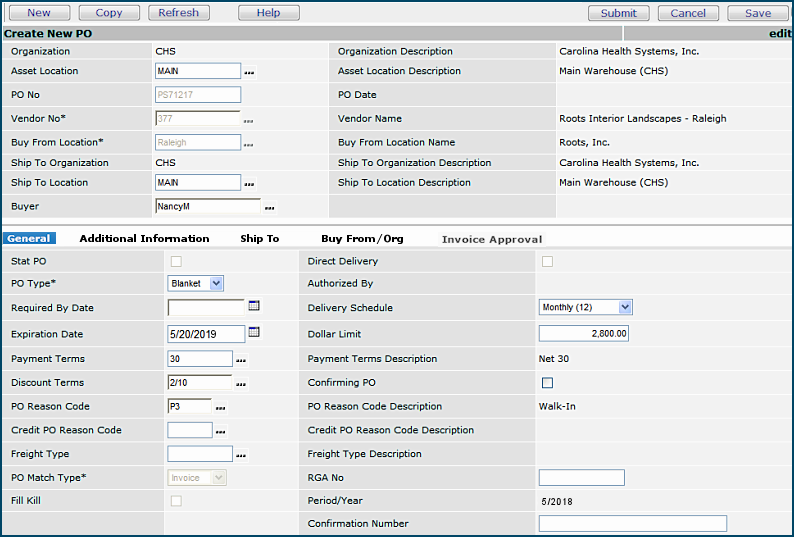Switch to the Additional Information tab
794x537 pixels.
pos(144,239)
